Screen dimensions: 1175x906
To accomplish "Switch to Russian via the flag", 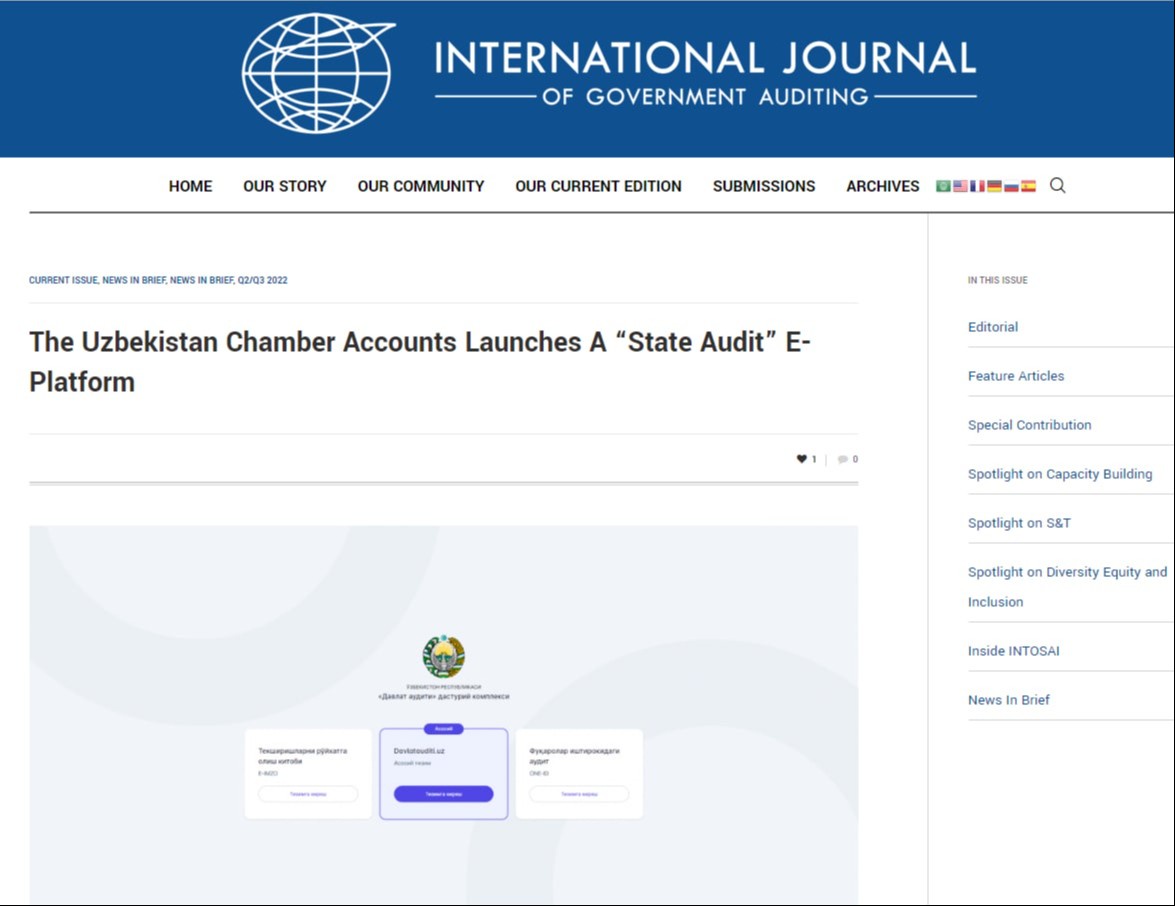I will coord(1011,186).
